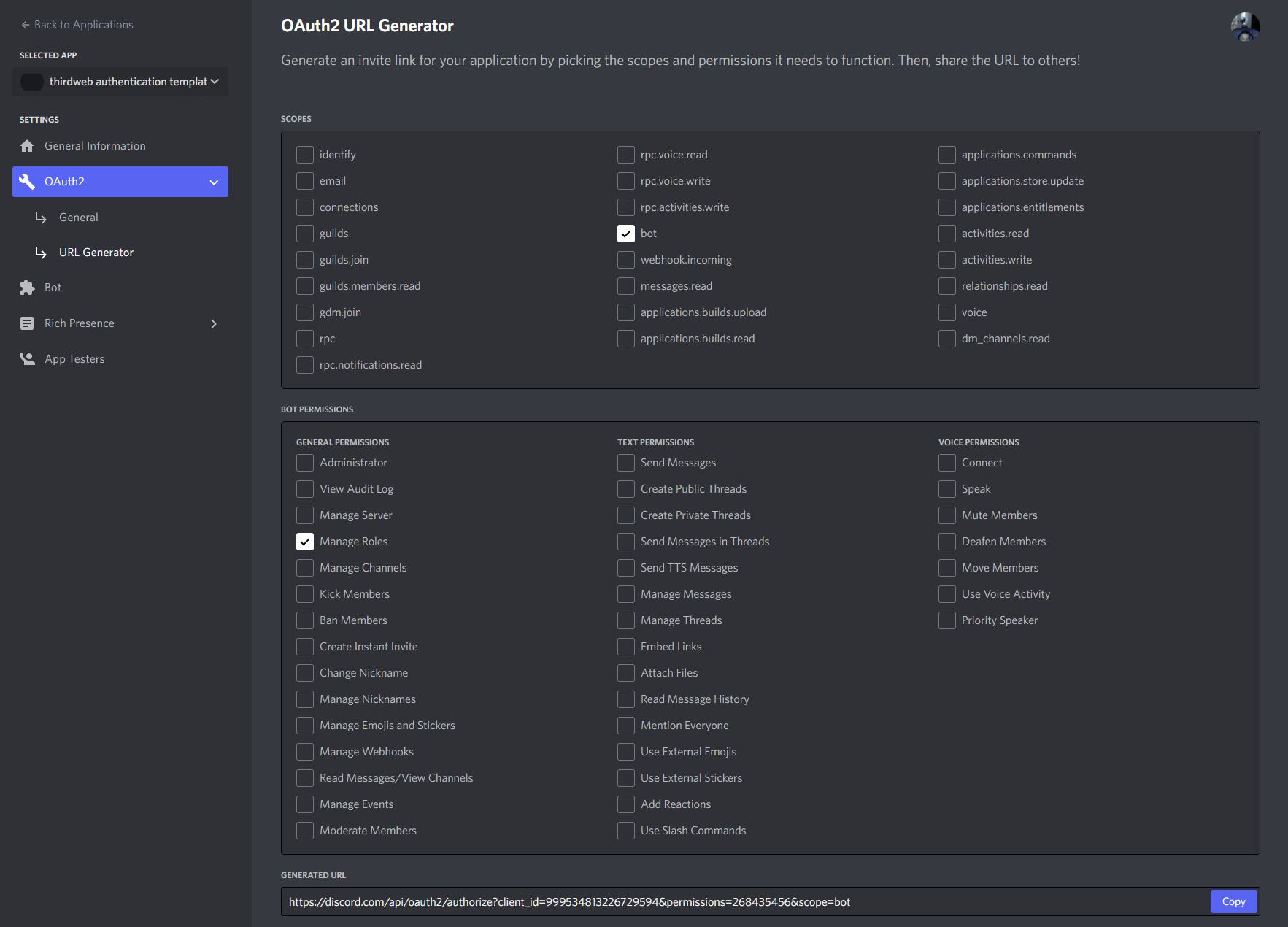Enable the Use Slash Commands permission
This screenshot has height=927, width=1288.
click(x=626, y=830)
